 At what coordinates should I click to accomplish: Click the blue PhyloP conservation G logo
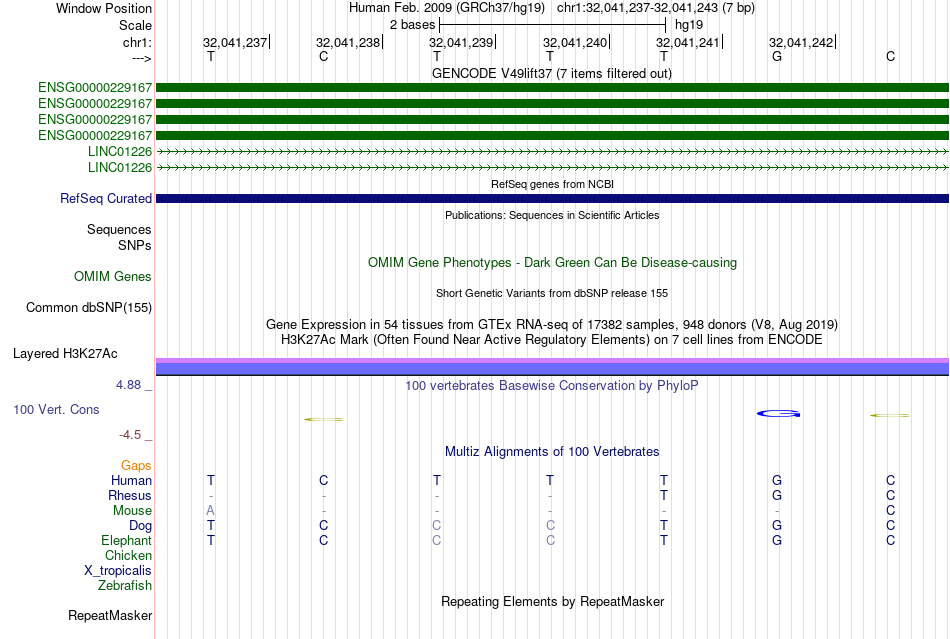(x=779, y=414)
